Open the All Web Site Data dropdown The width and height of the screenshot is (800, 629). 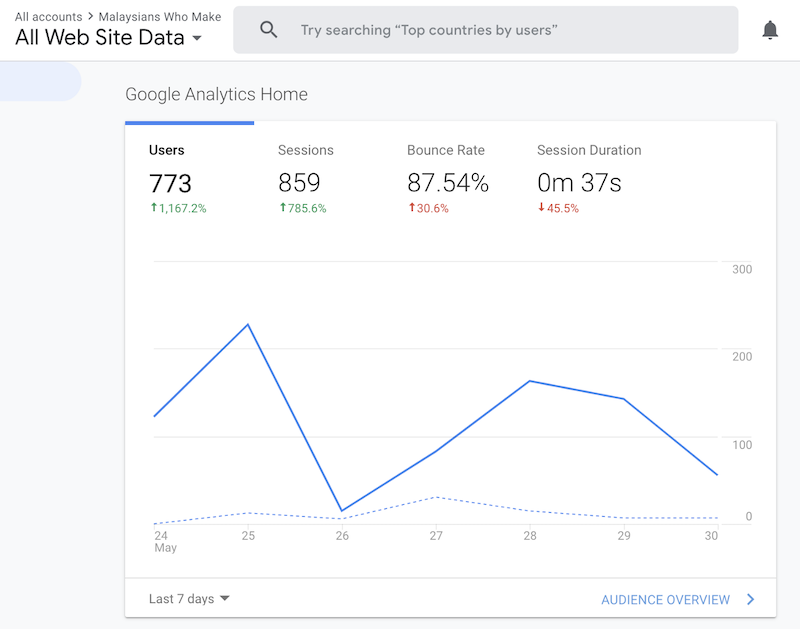click(108, 37)
